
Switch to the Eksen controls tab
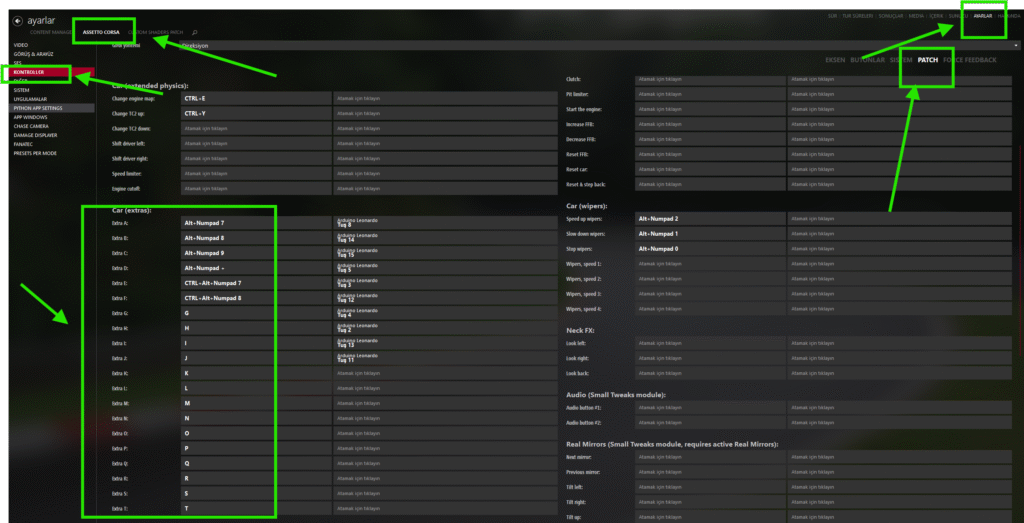pyautogui.click(x=835, y=60)
